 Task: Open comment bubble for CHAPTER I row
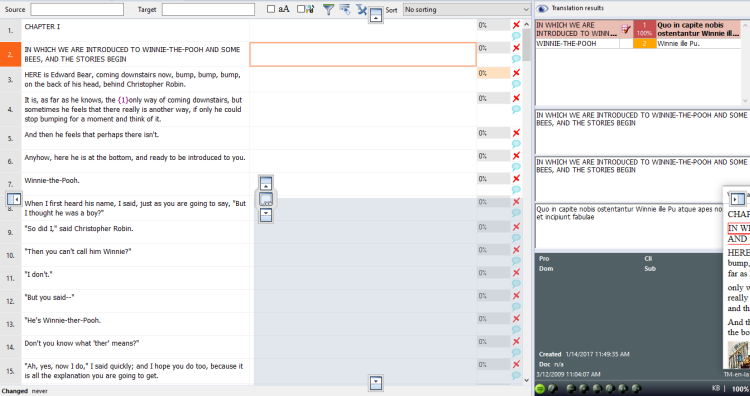516,36
